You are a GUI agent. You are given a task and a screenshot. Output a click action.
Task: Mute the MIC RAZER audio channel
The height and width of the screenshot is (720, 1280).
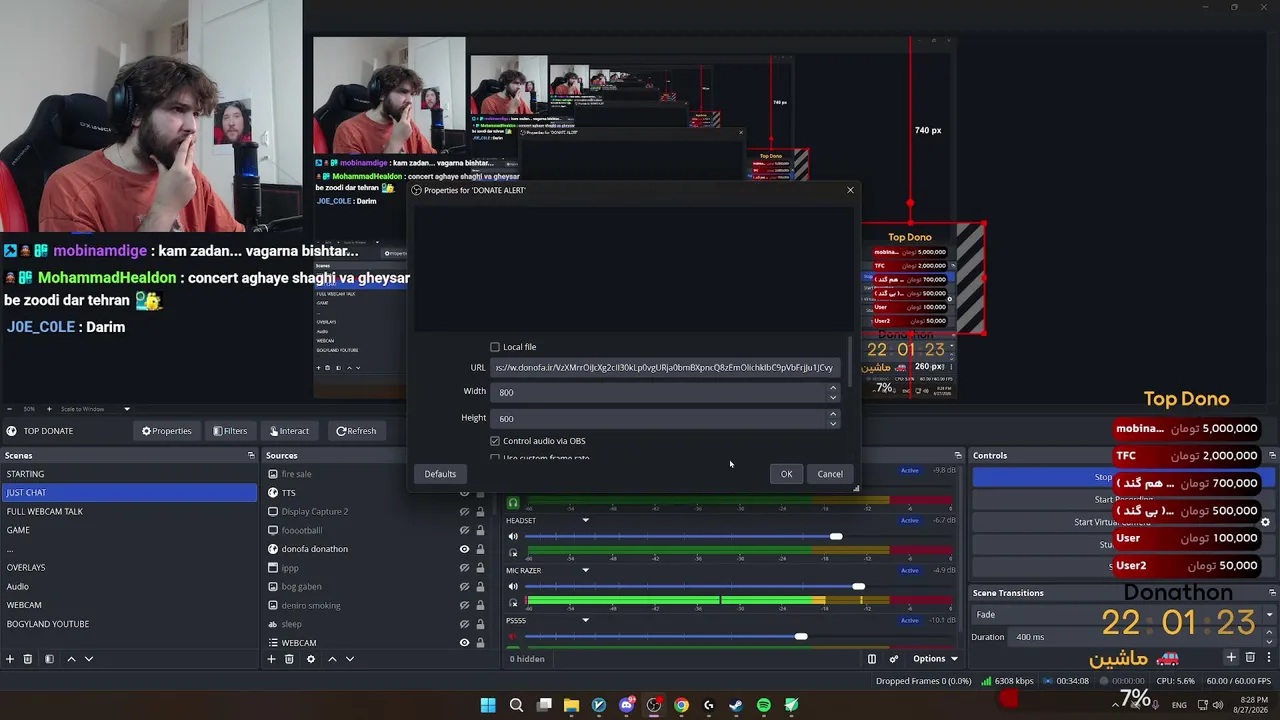click(513, 587)
